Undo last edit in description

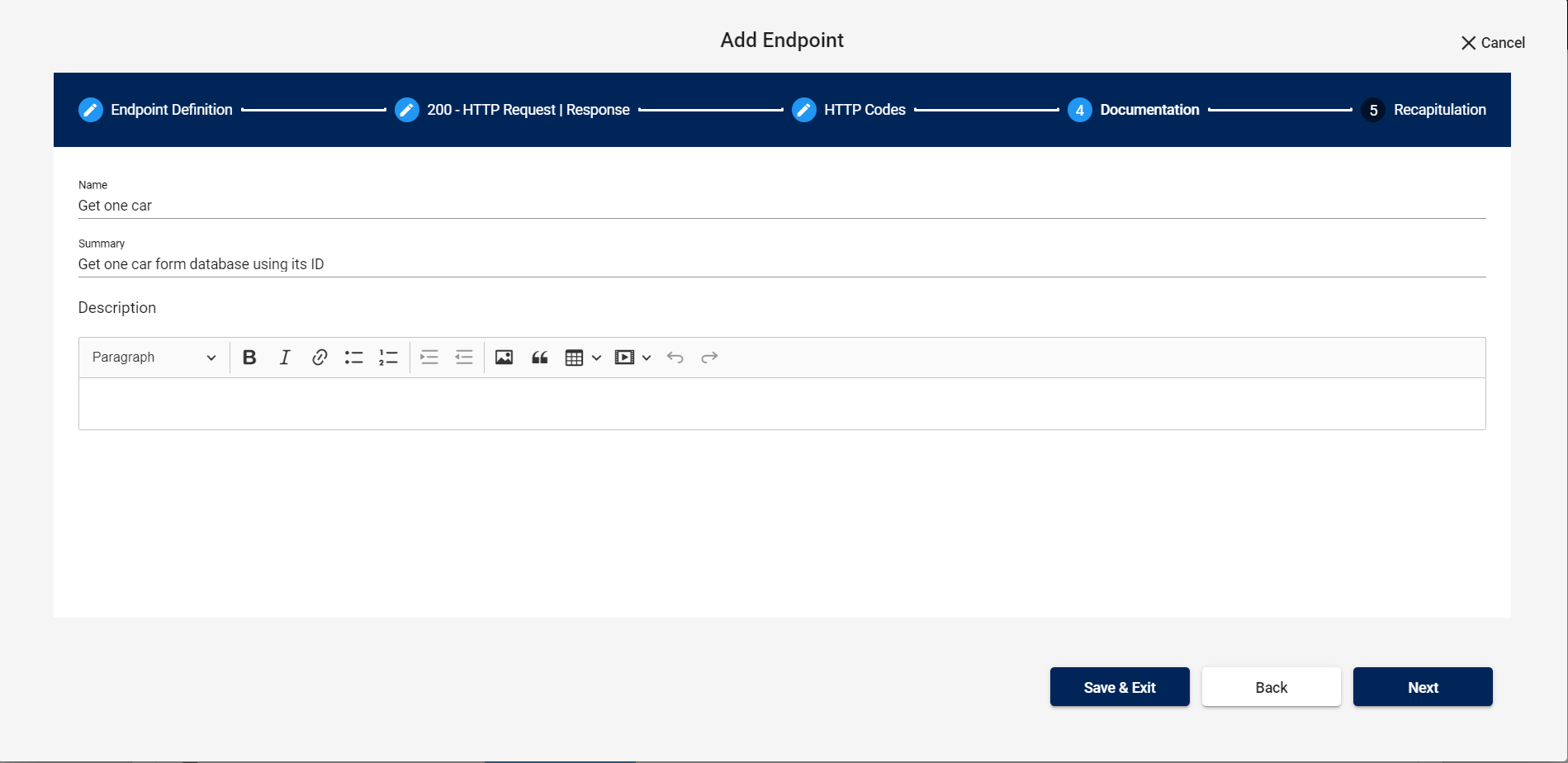[675, 358]
